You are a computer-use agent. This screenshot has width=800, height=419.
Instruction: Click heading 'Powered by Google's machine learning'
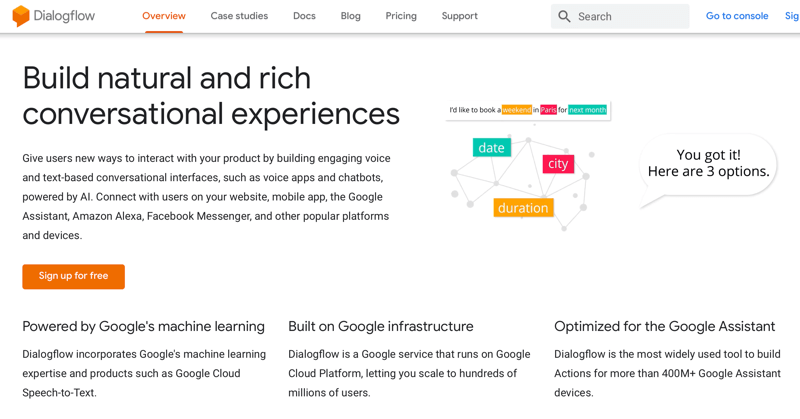pyautogui.click(x=143, y=326)
